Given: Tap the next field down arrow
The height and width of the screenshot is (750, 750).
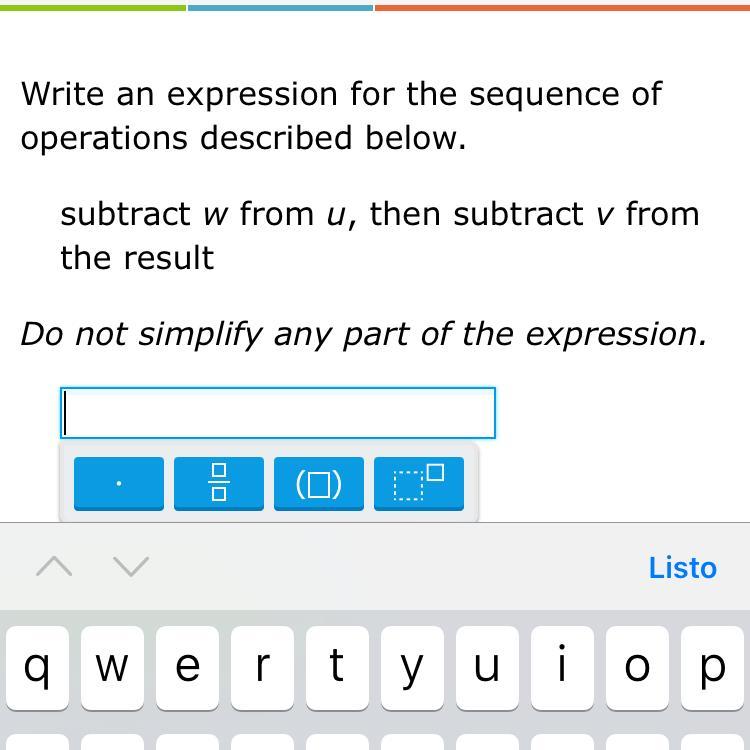Looking at the screenshot, I should [131, 567].
